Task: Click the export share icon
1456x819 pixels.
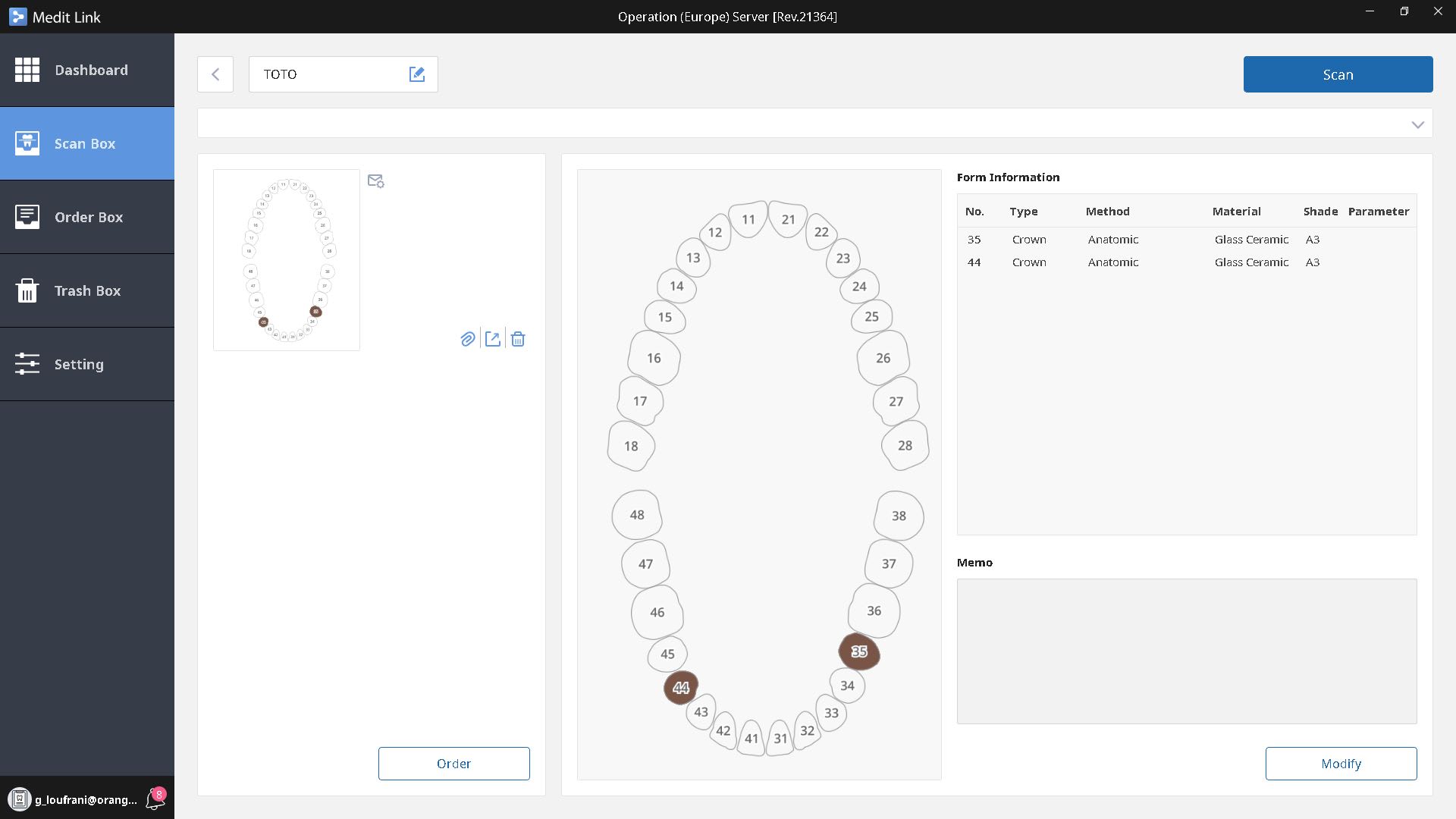Action: [x=493, y=339]
